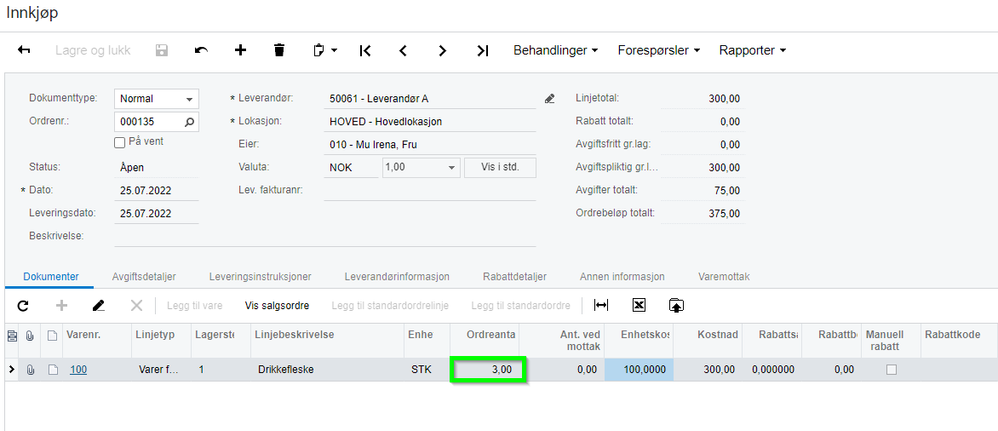Click Legg til standardordrelinje
The height and width of the screenshot is (431, 998).
pos(390,306)
